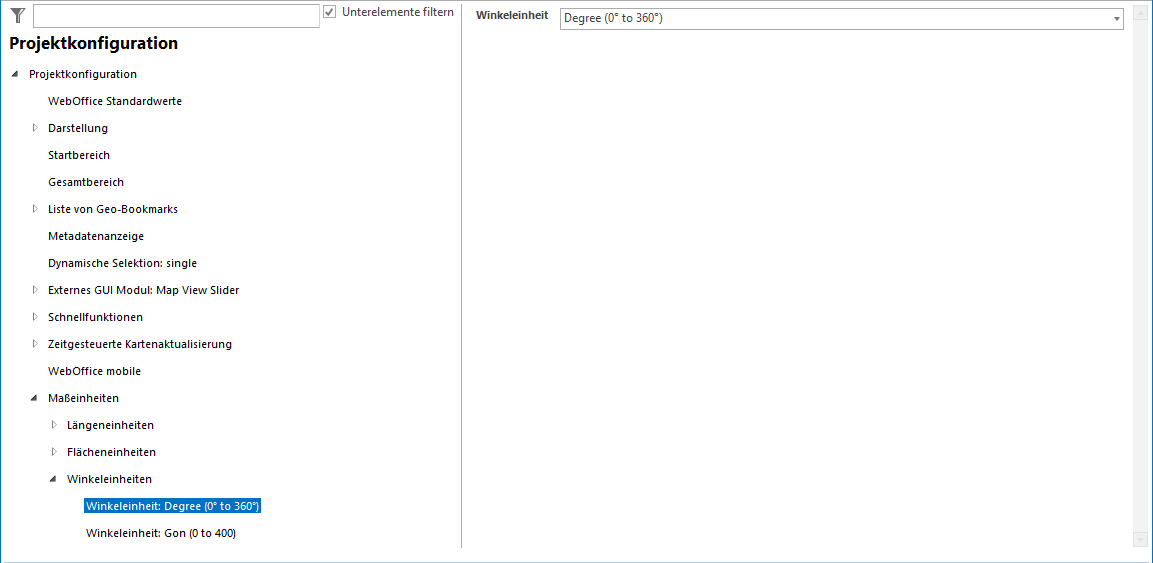
Task: Select WebOffice Standardwerte
Action: pyautogui.click(x=115, y=101)
